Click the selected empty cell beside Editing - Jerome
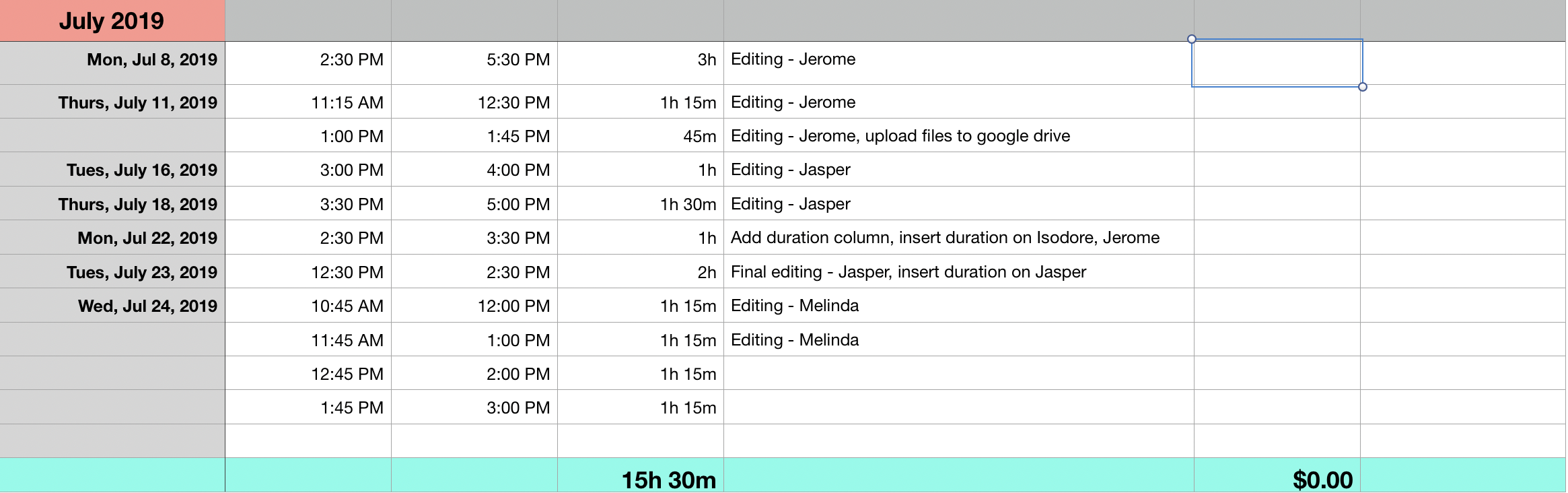1568x493 pixels. coord(1277,63)
